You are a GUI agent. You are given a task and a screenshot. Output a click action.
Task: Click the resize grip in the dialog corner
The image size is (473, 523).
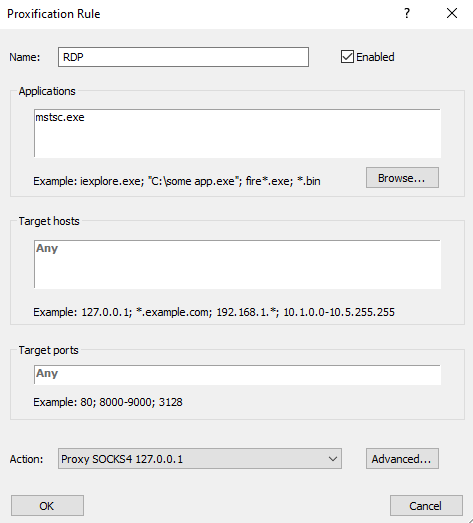468,518
